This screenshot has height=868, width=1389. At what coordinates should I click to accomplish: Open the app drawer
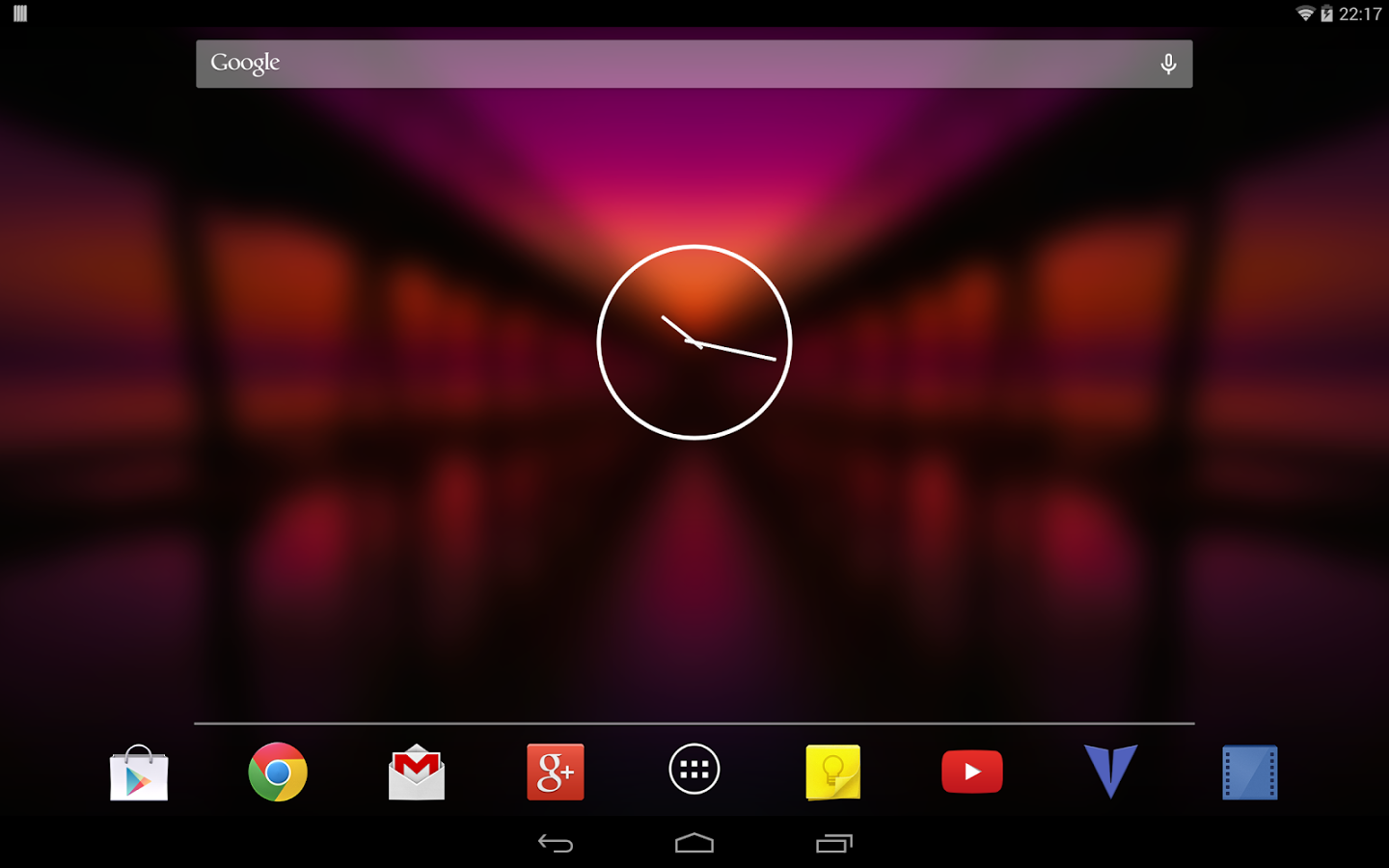694,770
